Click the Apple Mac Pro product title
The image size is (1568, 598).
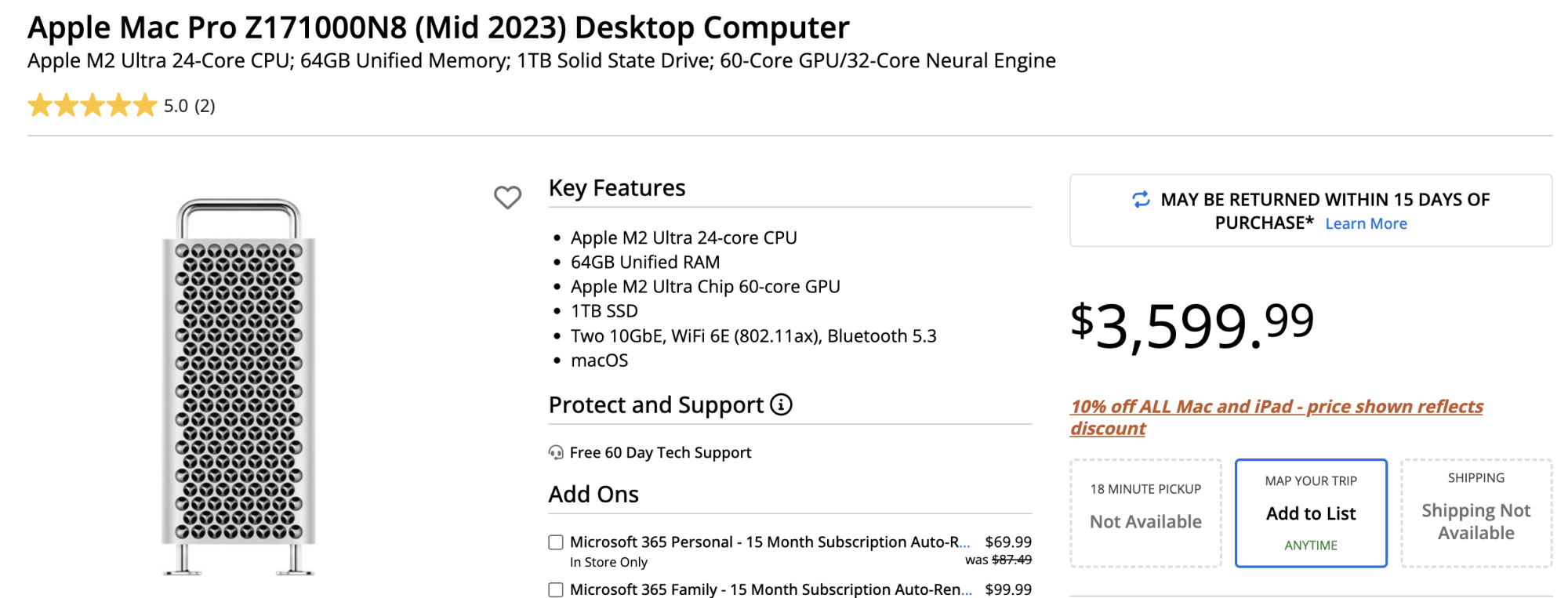pos(438,28)
